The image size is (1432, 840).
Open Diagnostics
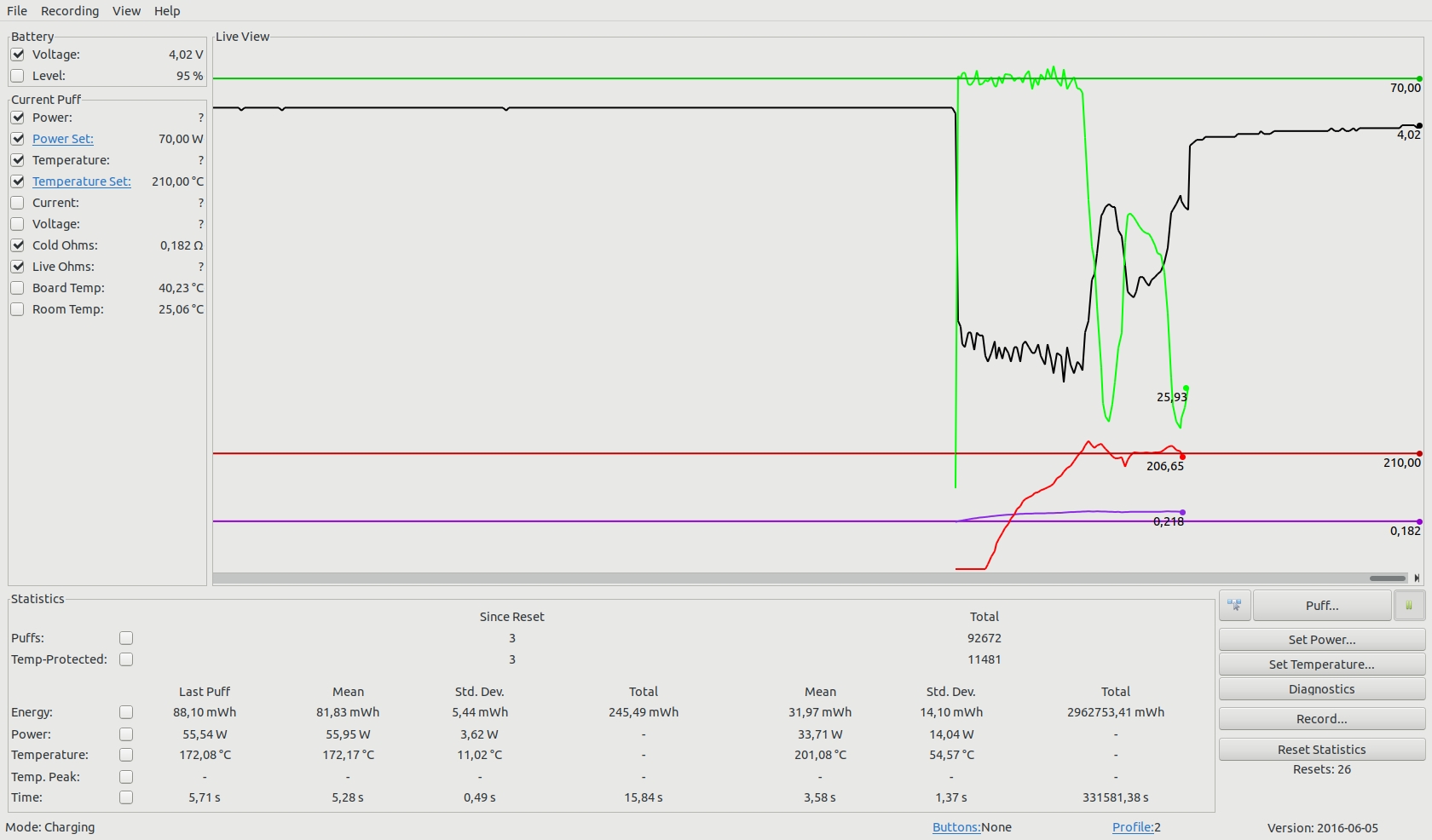point(1321,689)
